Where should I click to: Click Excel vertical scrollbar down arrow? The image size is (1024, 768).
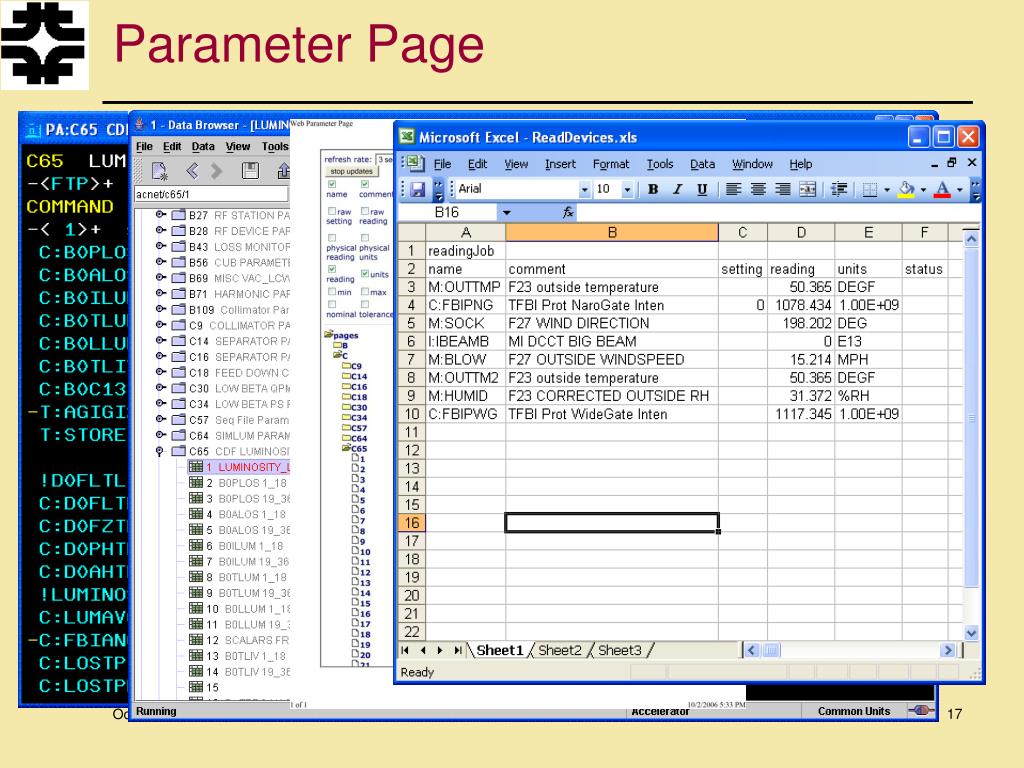(x=971, y=633)
